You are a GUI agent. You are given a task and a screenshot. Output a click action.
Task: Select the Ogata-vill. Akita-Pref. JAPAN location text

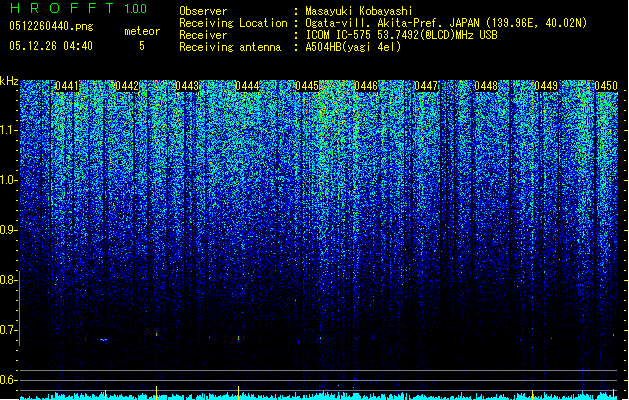pos(446,23)
